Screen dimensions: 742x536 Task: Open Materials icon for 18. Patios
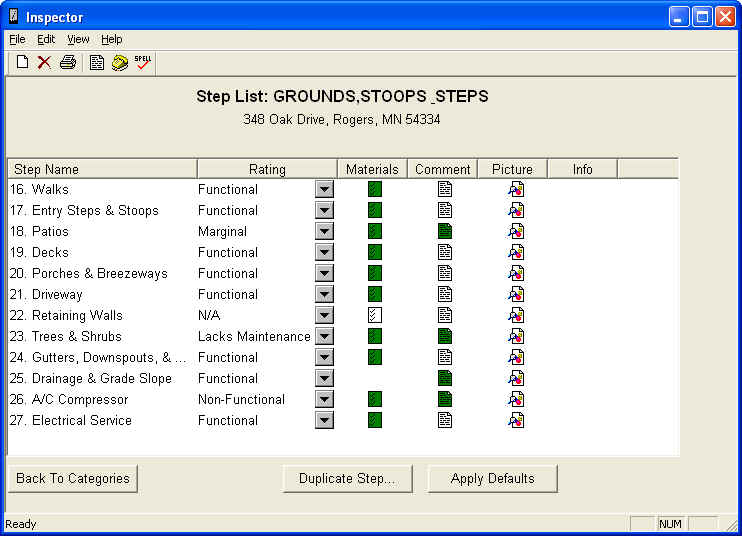coord(375,231)
